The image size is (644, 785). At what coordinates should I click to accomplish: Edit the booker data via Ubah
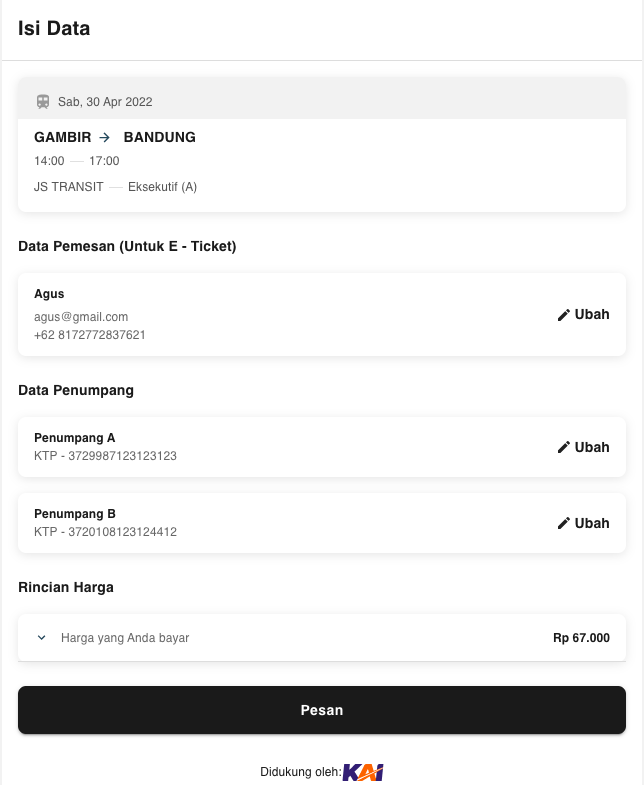(583, 314)
